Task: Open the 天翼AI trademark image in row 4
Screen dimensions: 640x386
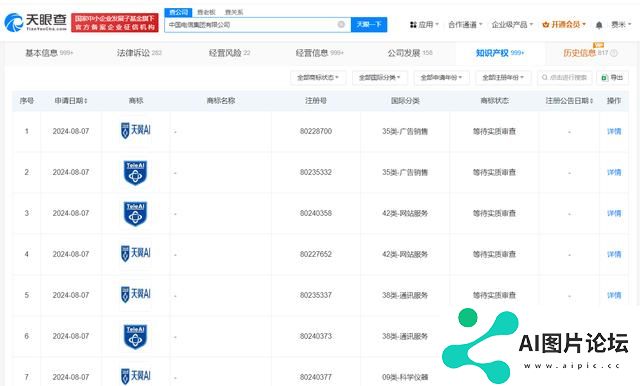Action: click(x=136, y=253)
